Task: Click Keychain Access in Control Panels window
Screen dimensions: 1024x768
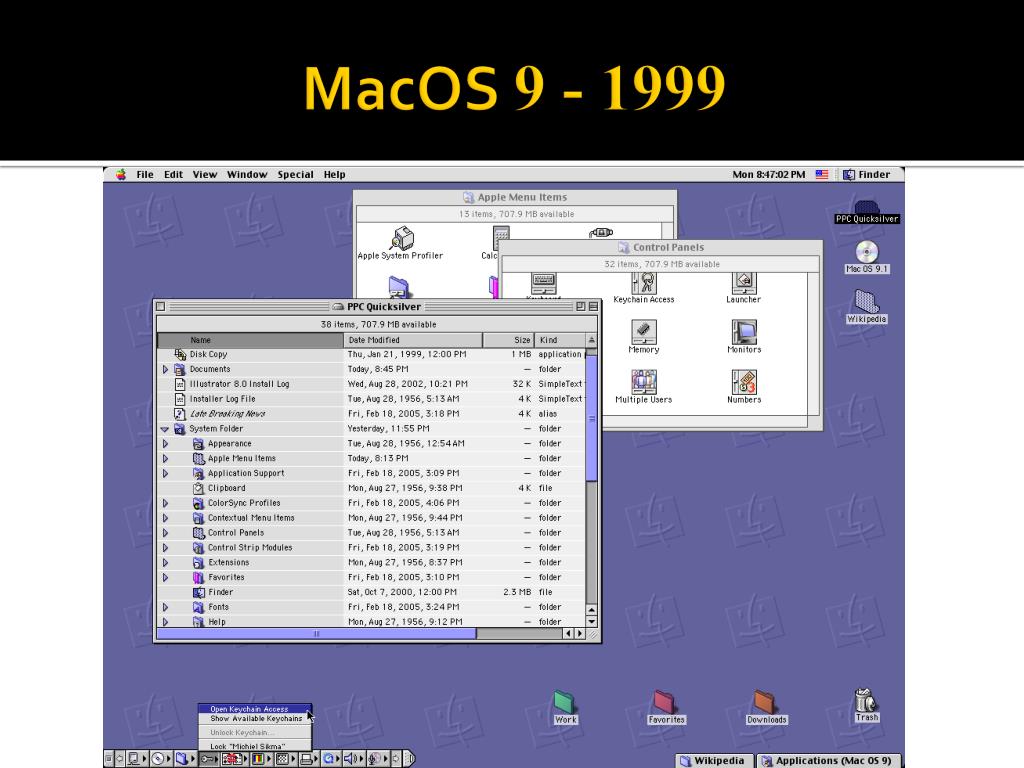Action: coord(644,289)
